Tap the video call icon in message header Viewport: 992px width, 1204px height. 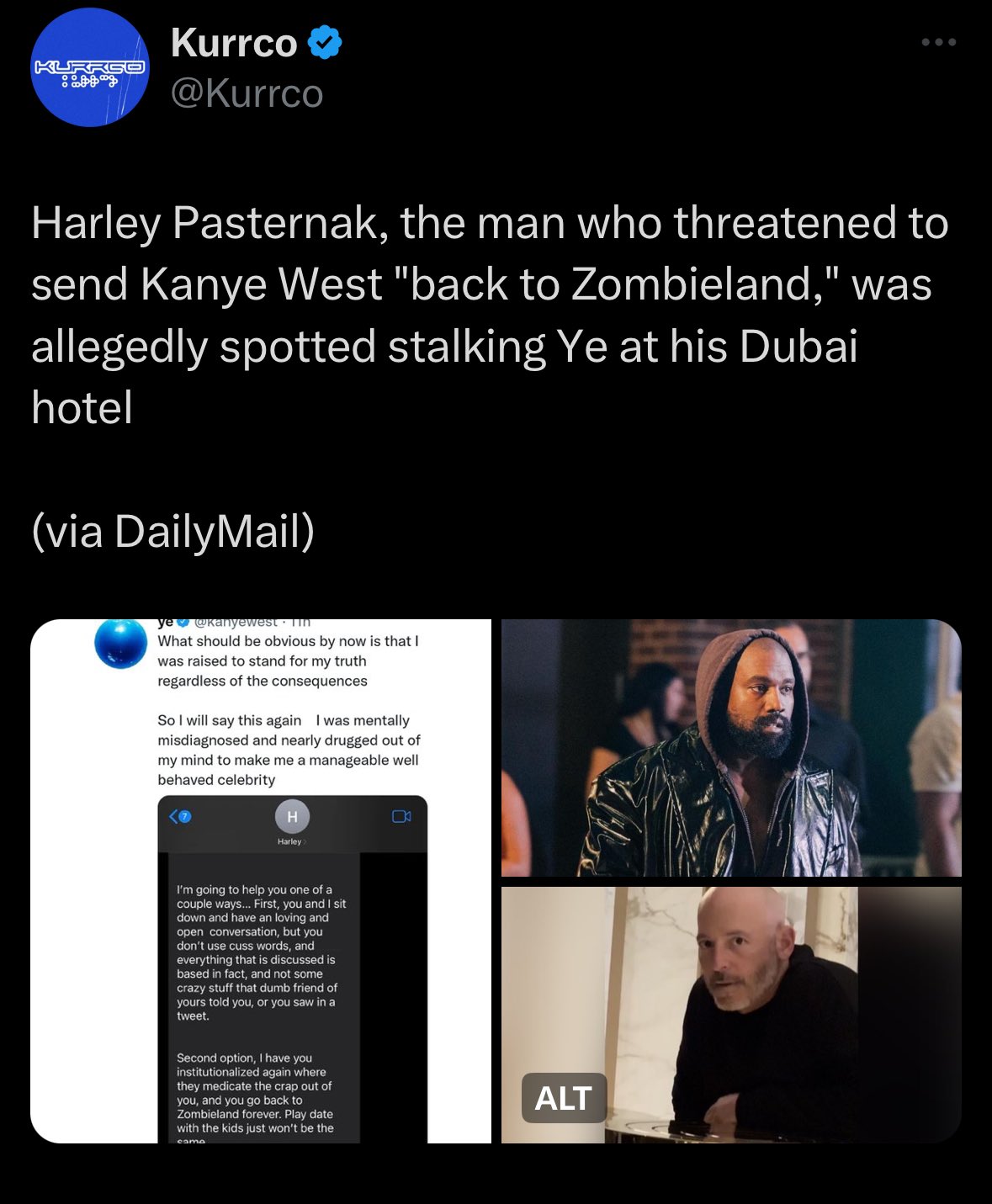point(401,816)
